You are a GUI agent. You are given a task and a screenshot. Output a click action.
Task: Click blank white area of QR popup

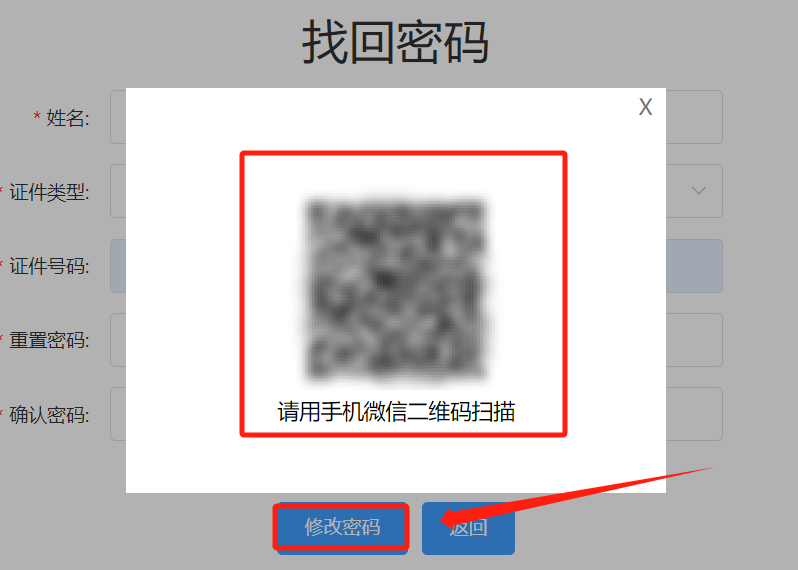tap(183, 305)
